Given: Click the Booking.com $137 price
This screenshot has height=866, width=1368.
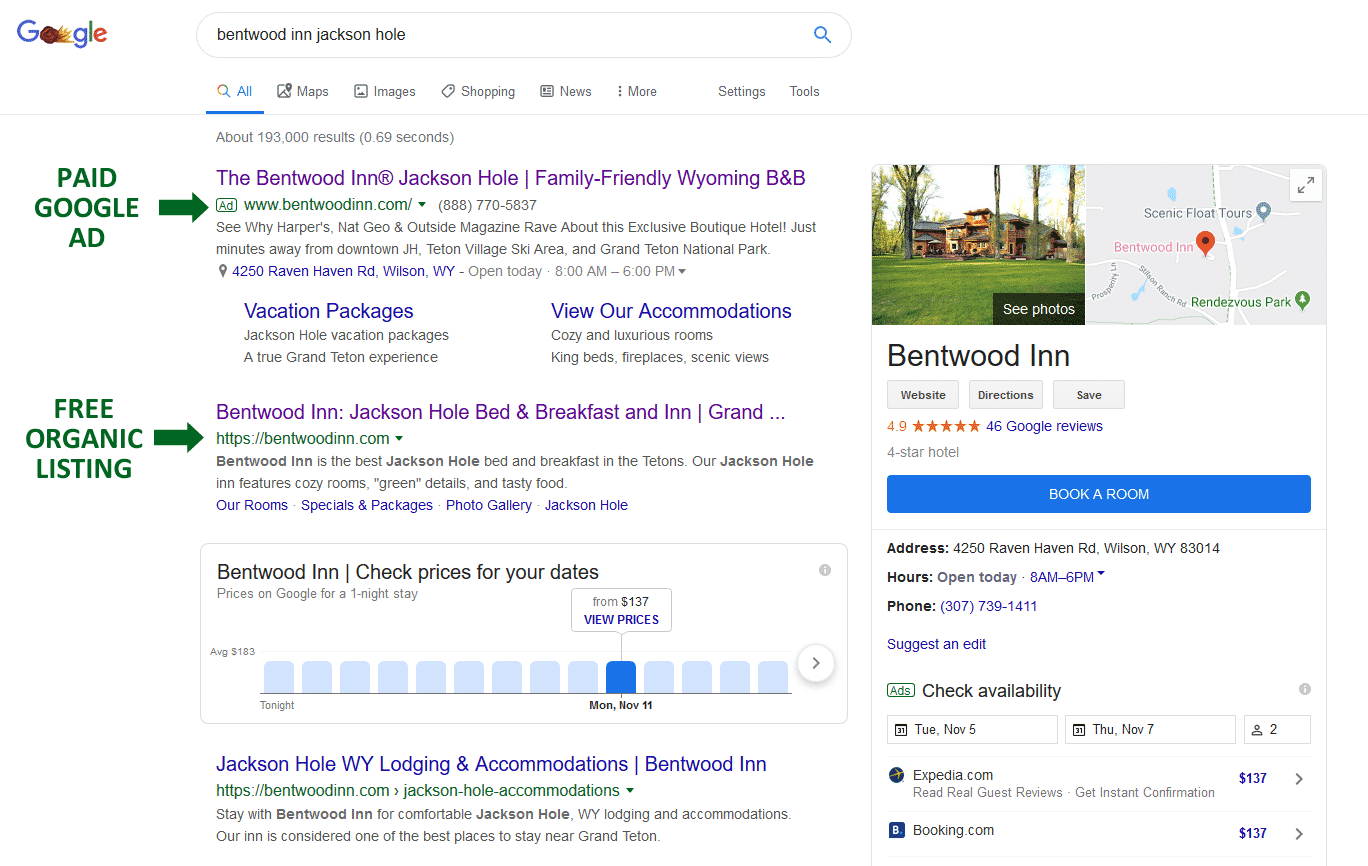Looking at the screenshot, I should (1253, 833).
